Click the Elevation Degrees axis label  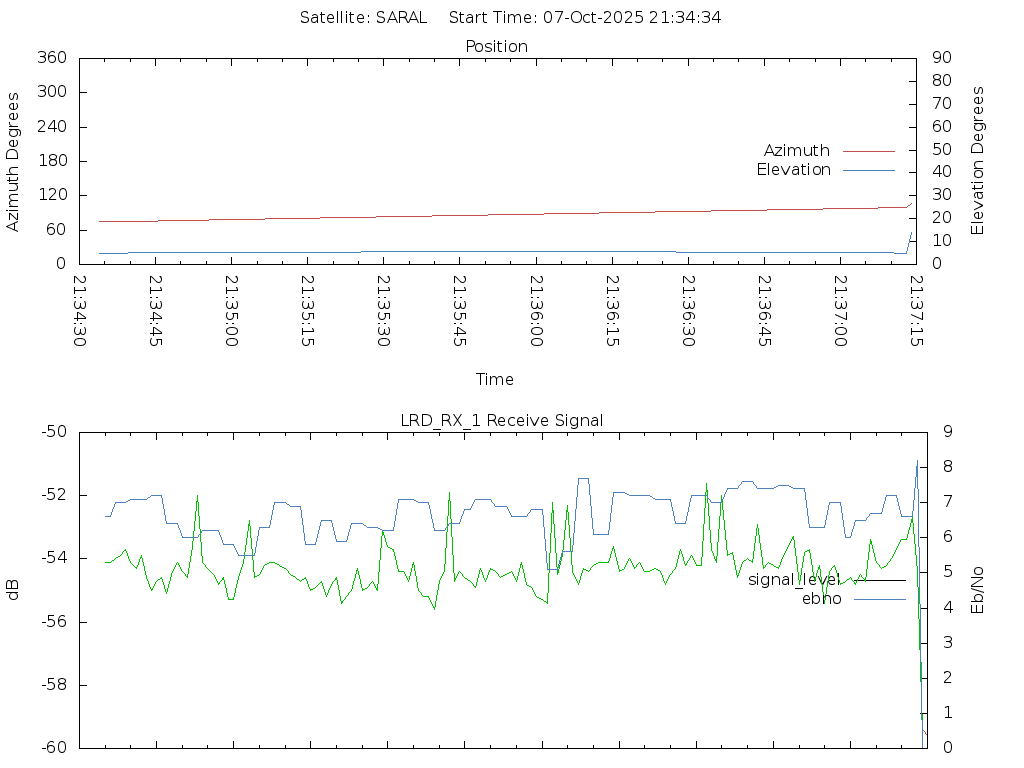pos(978,160)
